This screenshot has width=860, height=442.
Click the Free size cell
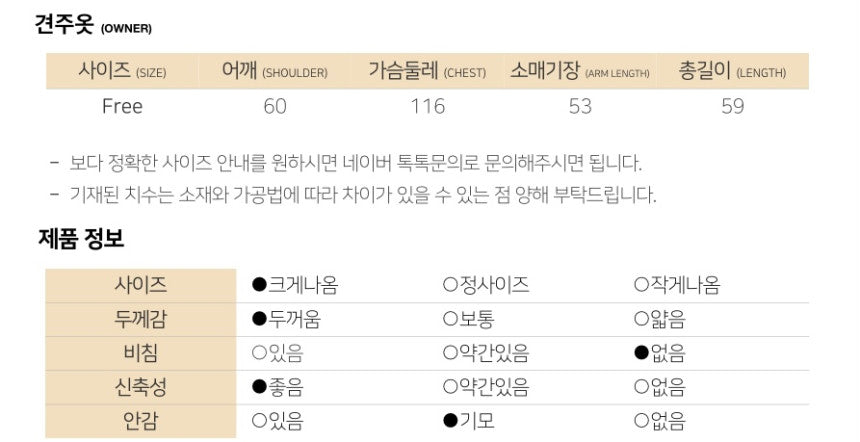tap(122, 106)
